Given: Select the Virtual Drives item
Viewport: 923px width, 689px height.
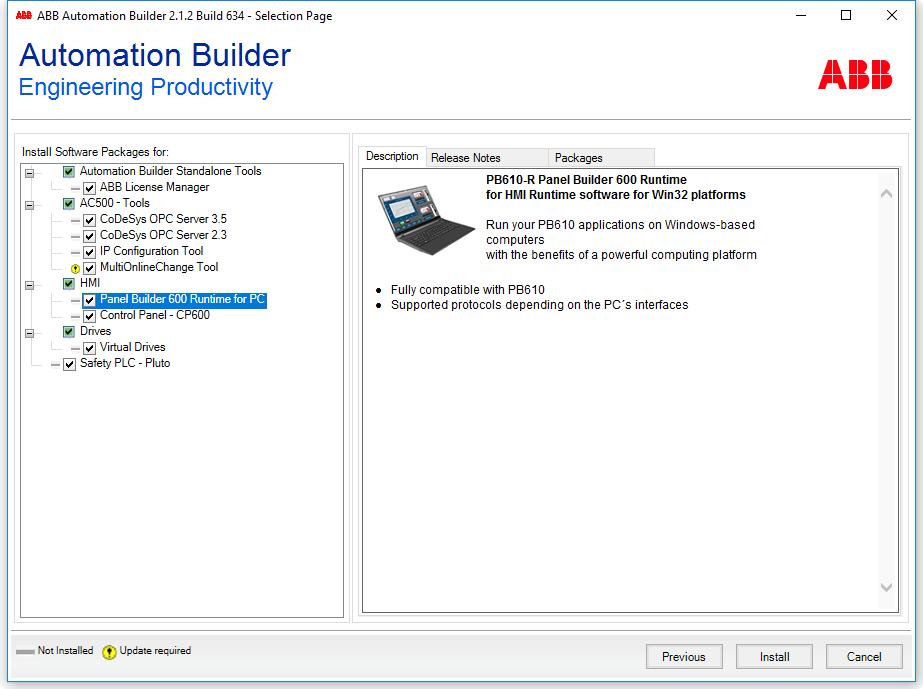Looking at the screenshot, I should pos(132,347).
